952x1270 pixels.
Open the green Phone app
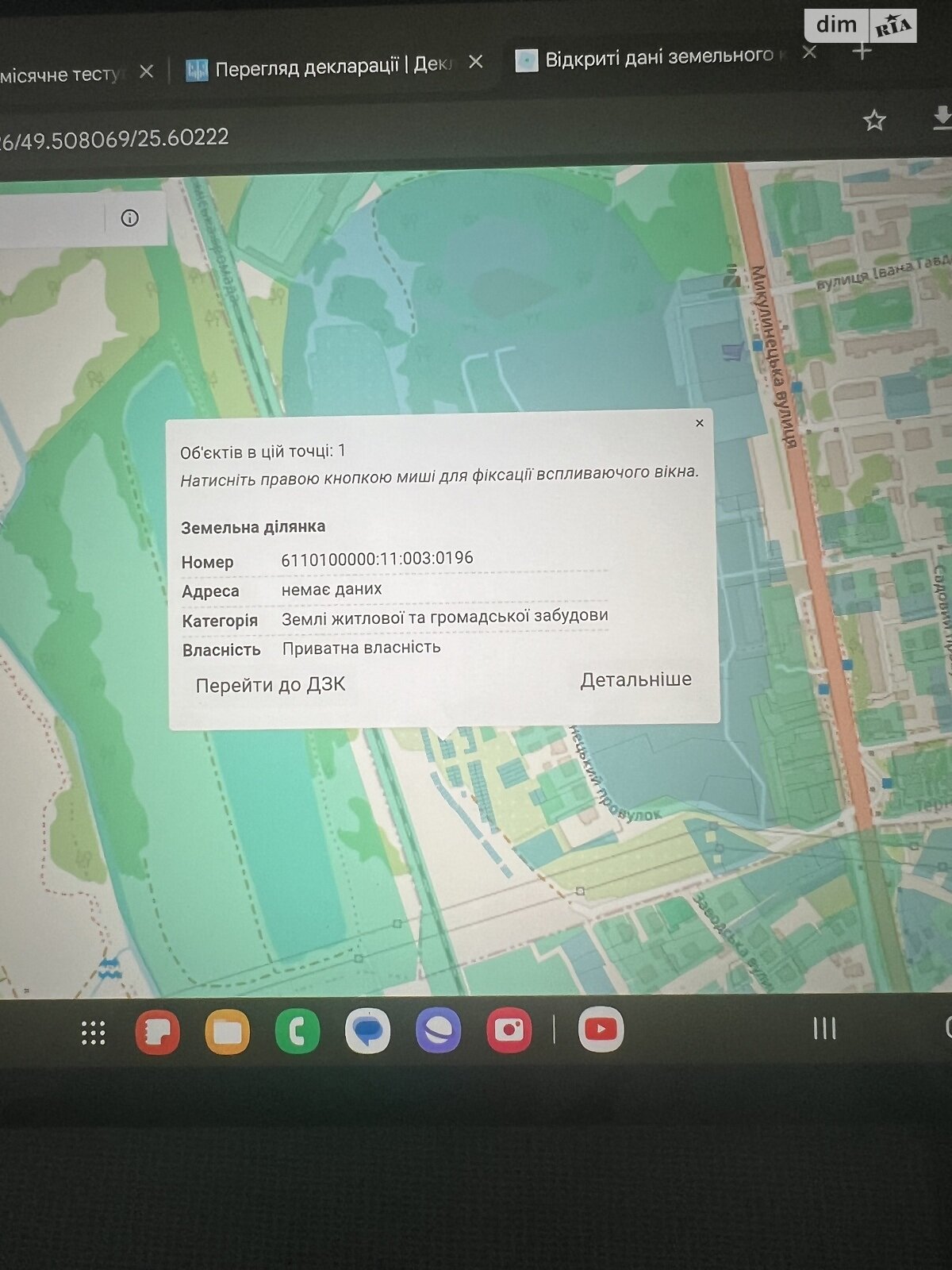[x=297, y=1031]
